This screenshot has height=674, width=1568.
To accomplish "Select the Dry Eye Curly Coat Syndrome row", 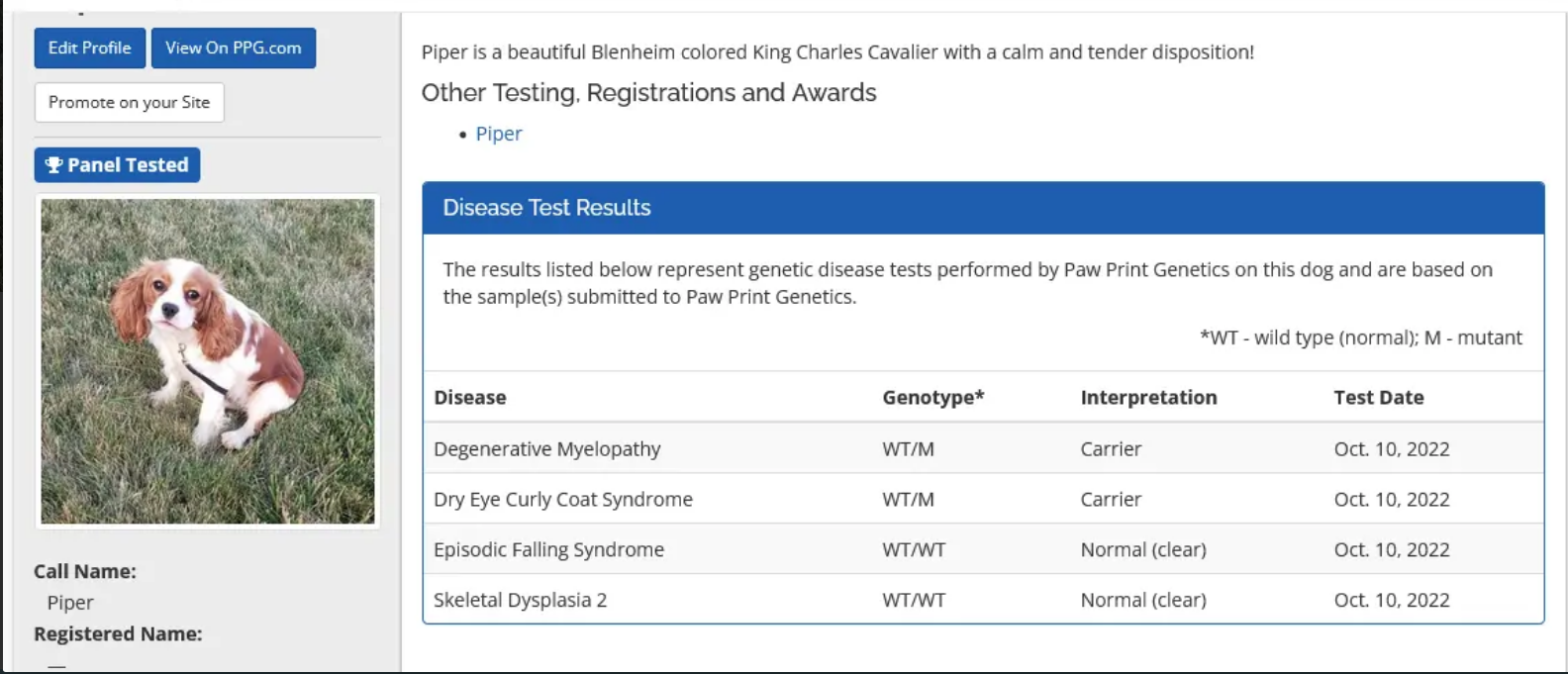I will (x=562, y=500).
